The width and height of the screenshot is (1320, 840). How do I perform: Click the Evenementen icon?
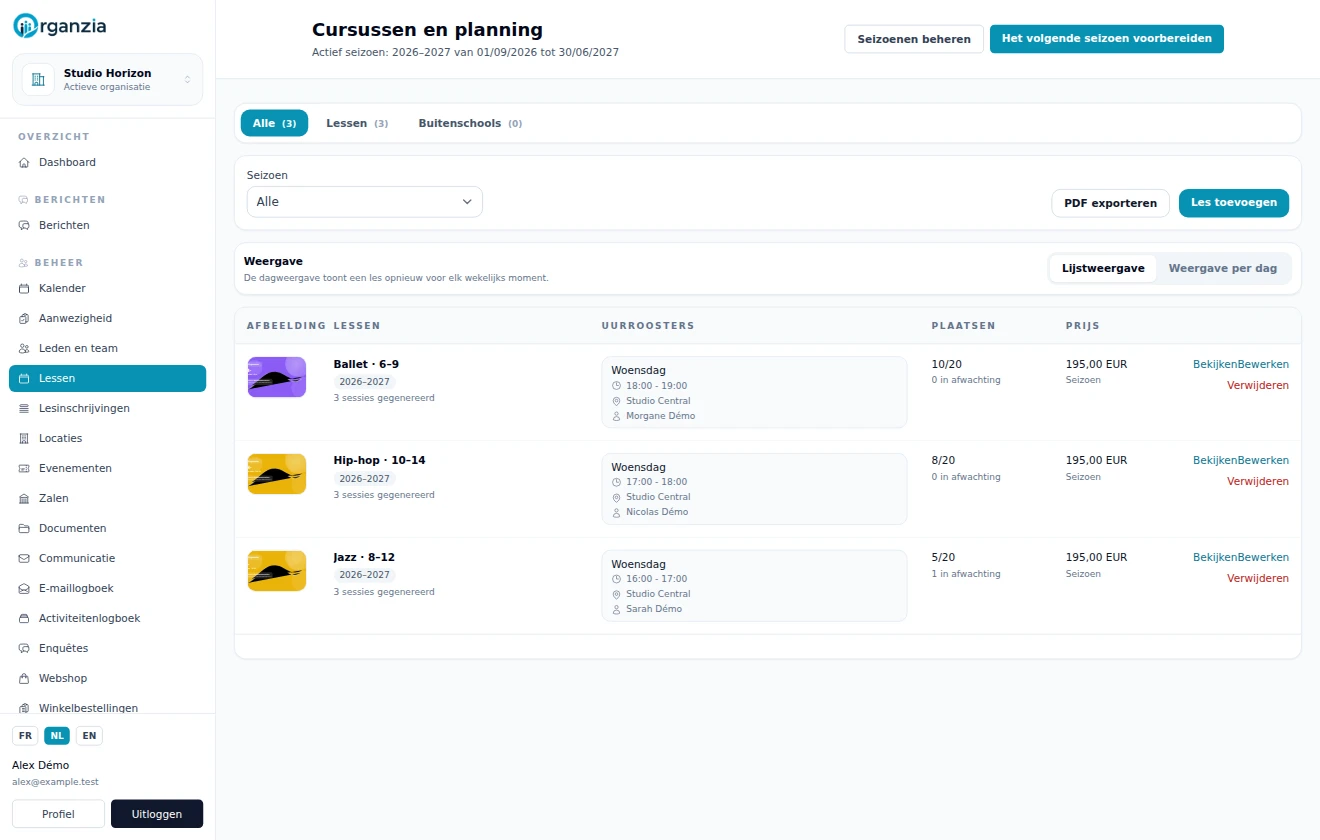[x=24, y=469]
